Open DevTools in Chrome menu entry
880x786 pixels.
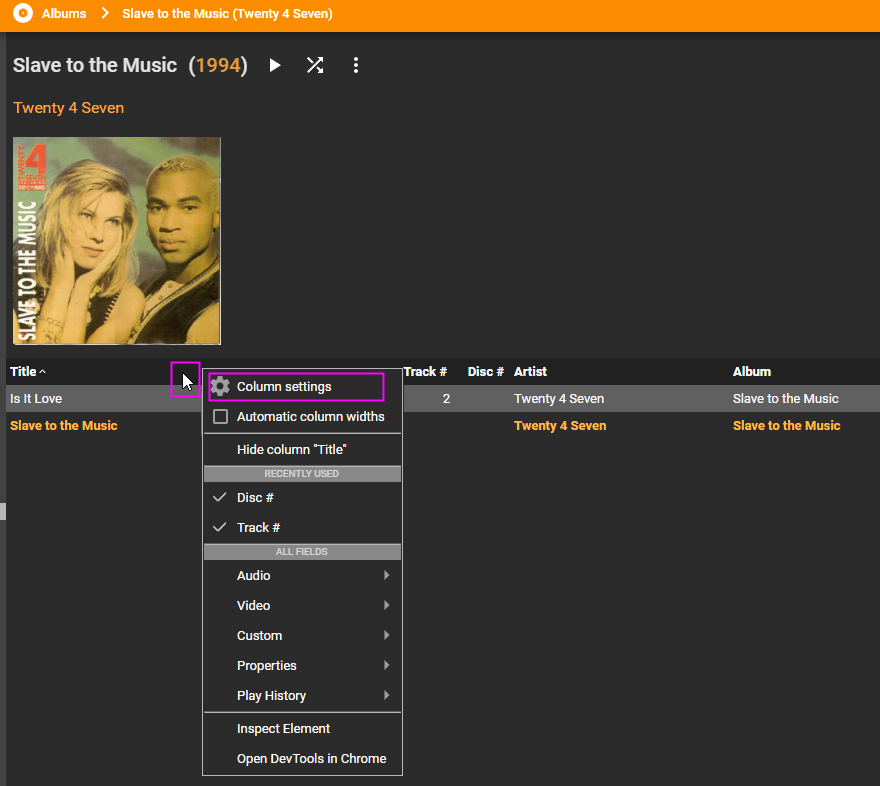click(x=311, y=759)
